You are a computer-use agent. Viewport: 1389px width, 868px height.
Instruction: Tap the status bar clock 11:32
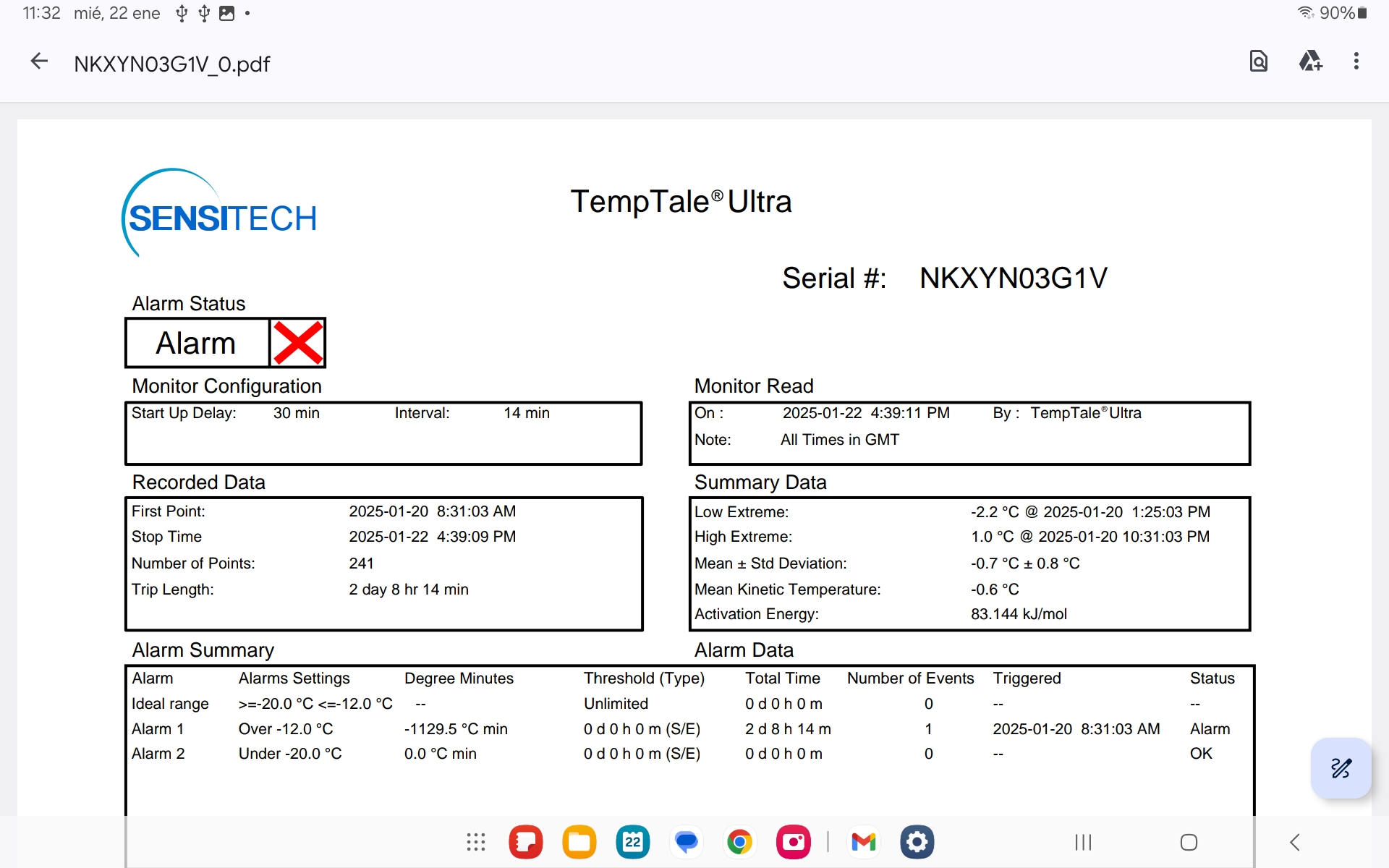pos(41,13)
